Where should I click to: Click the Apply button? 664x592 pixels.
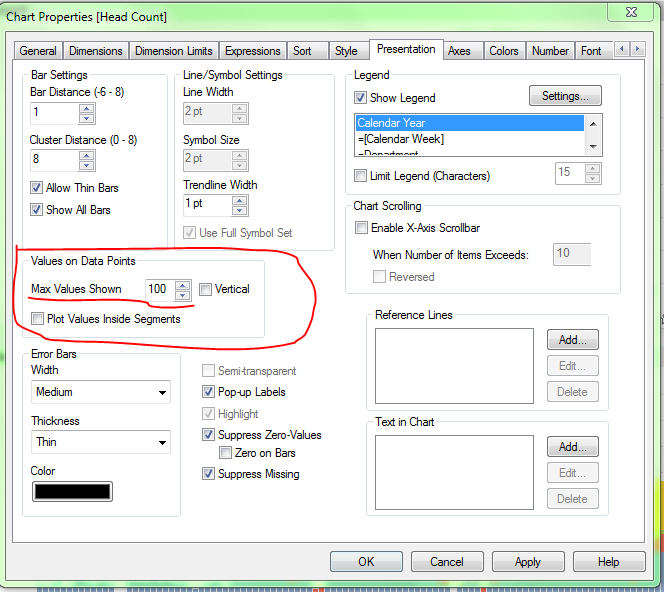(x=528, y=562)
